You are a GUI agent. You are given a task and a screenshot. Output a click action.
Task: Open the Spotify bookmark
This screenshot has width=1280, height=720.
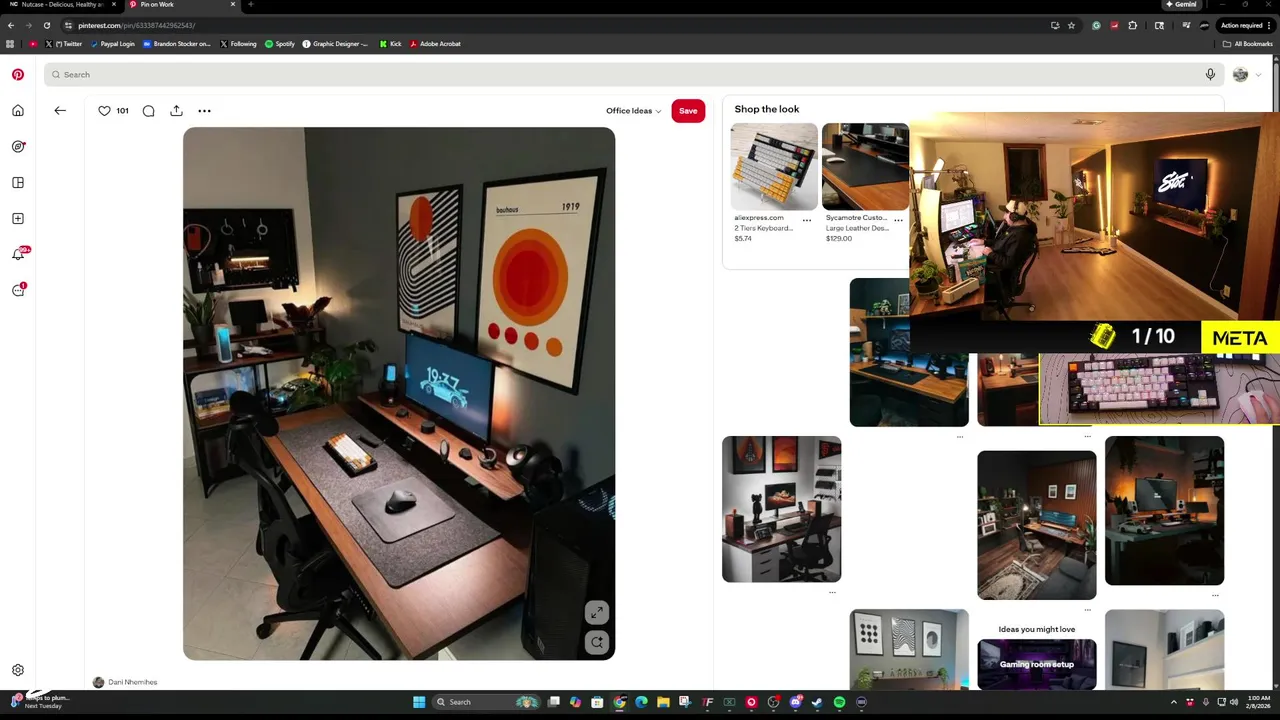click(280, 44)
